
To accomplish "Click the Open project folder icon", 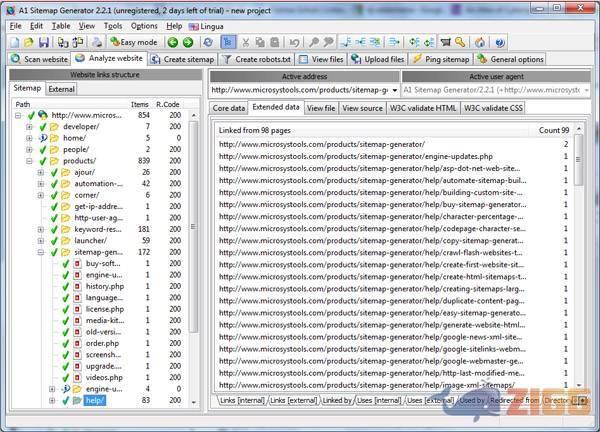I will point(29,42).
